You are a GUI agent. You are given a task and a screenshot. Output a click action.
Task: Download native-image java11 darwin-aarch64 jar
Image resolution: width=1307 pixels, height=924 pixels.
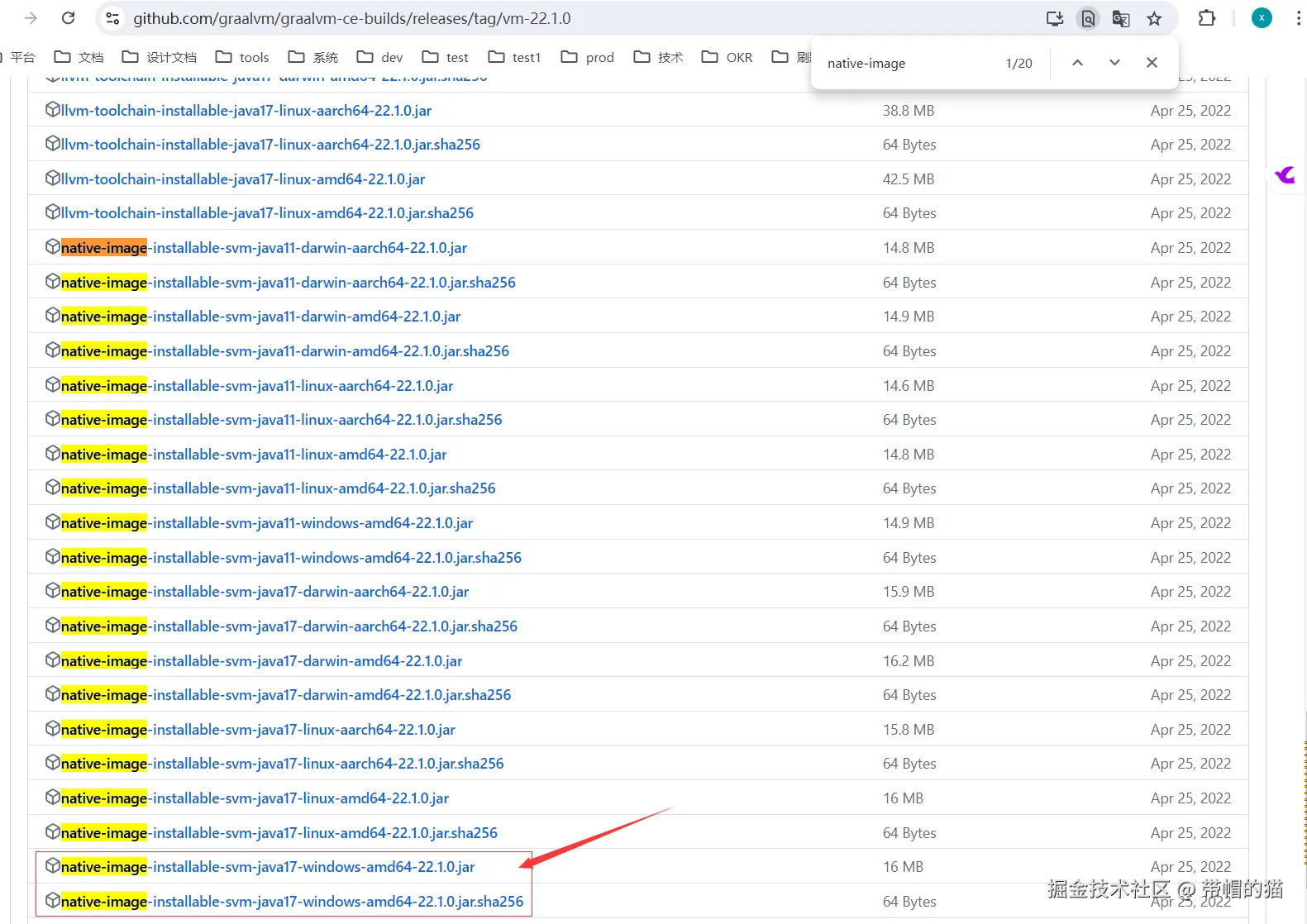tap(264, 248)
